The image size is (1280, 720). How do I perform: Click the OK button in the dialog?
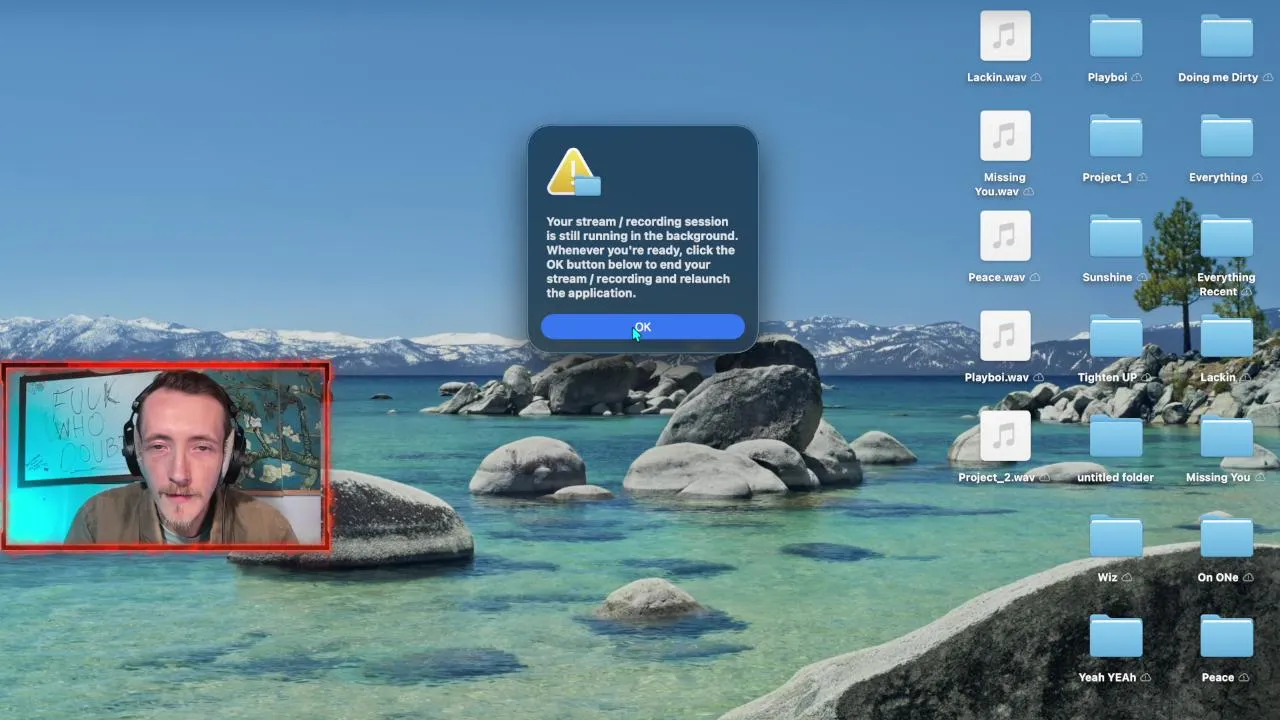tap(643, 327)
